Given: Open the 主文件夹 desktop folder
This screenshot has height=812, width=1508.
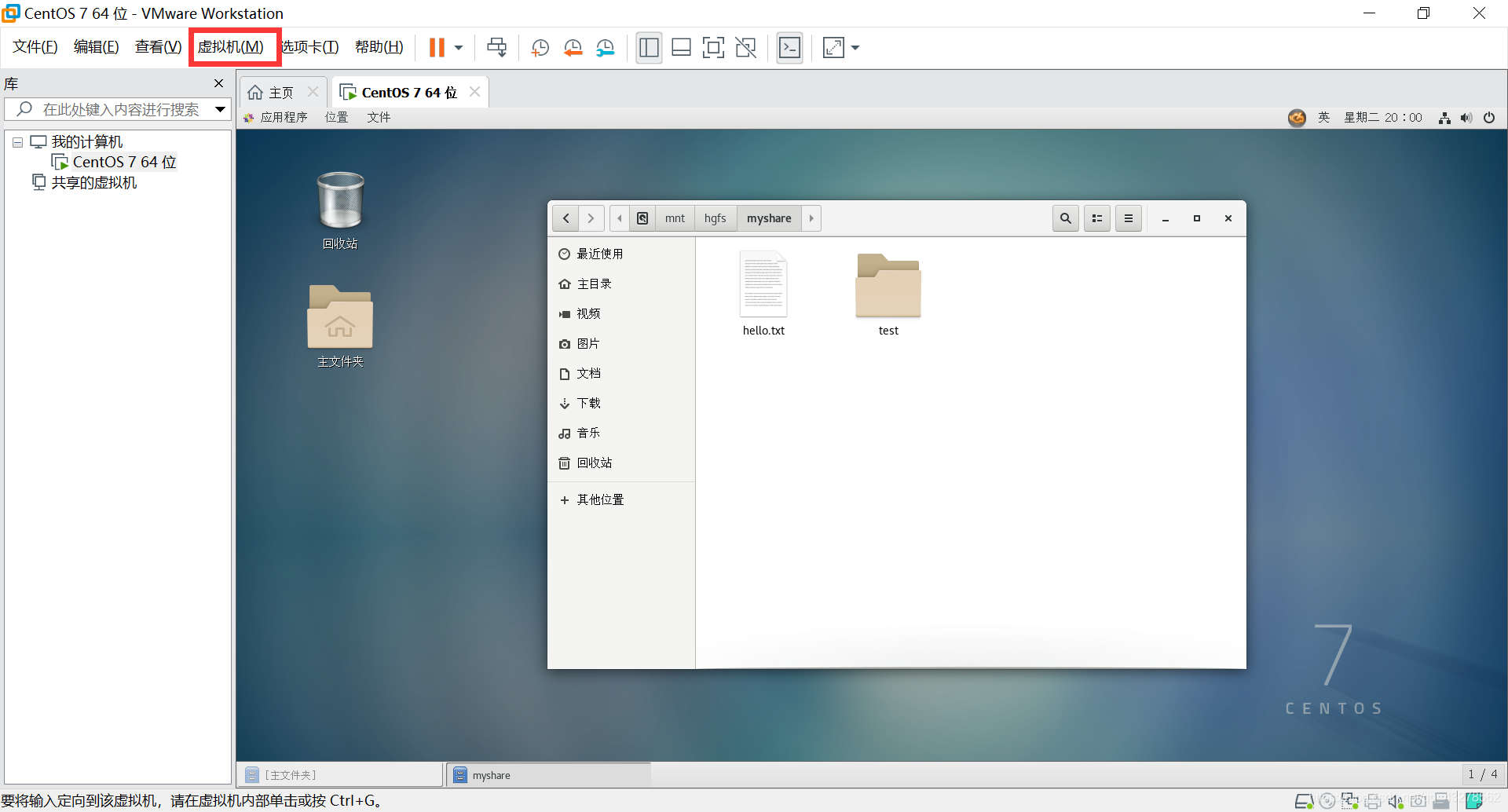Looking at the screenshot, I should (x=340, y=326).
